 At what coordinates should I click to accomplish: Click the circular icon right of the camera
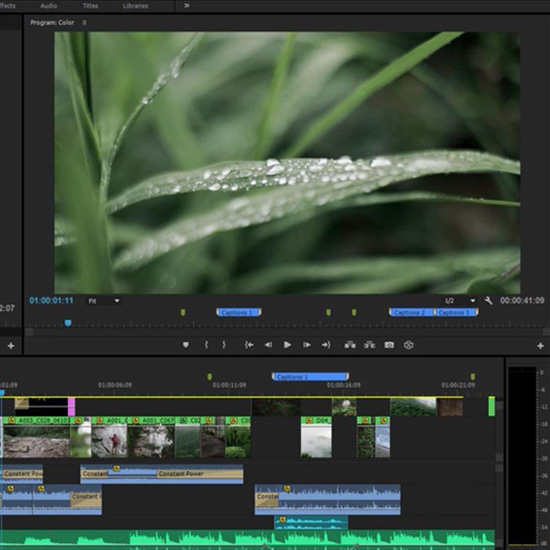409,345
